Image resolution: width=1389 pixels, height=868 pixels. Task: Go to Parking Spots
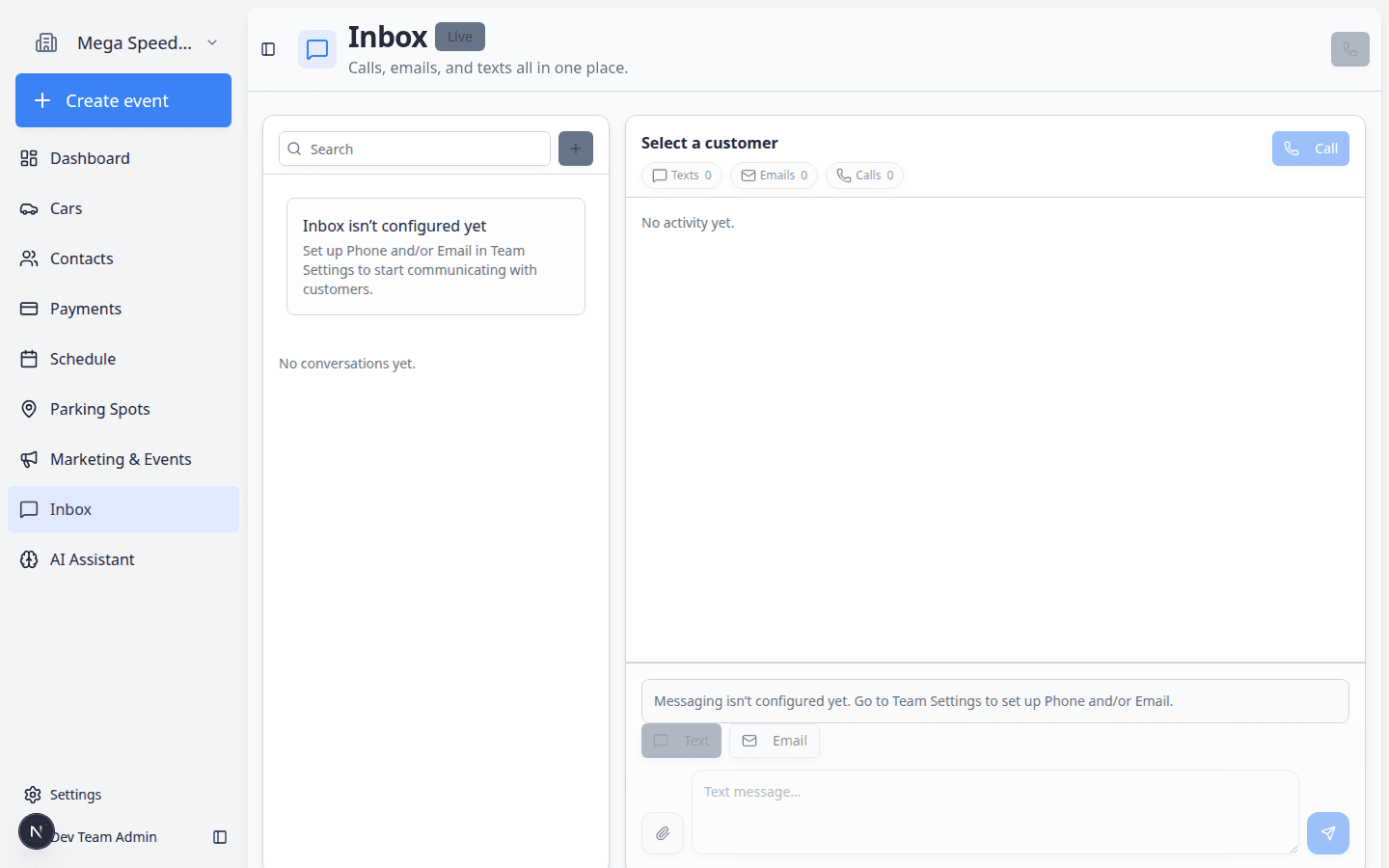pyautogui.click(x=123, y=409)
